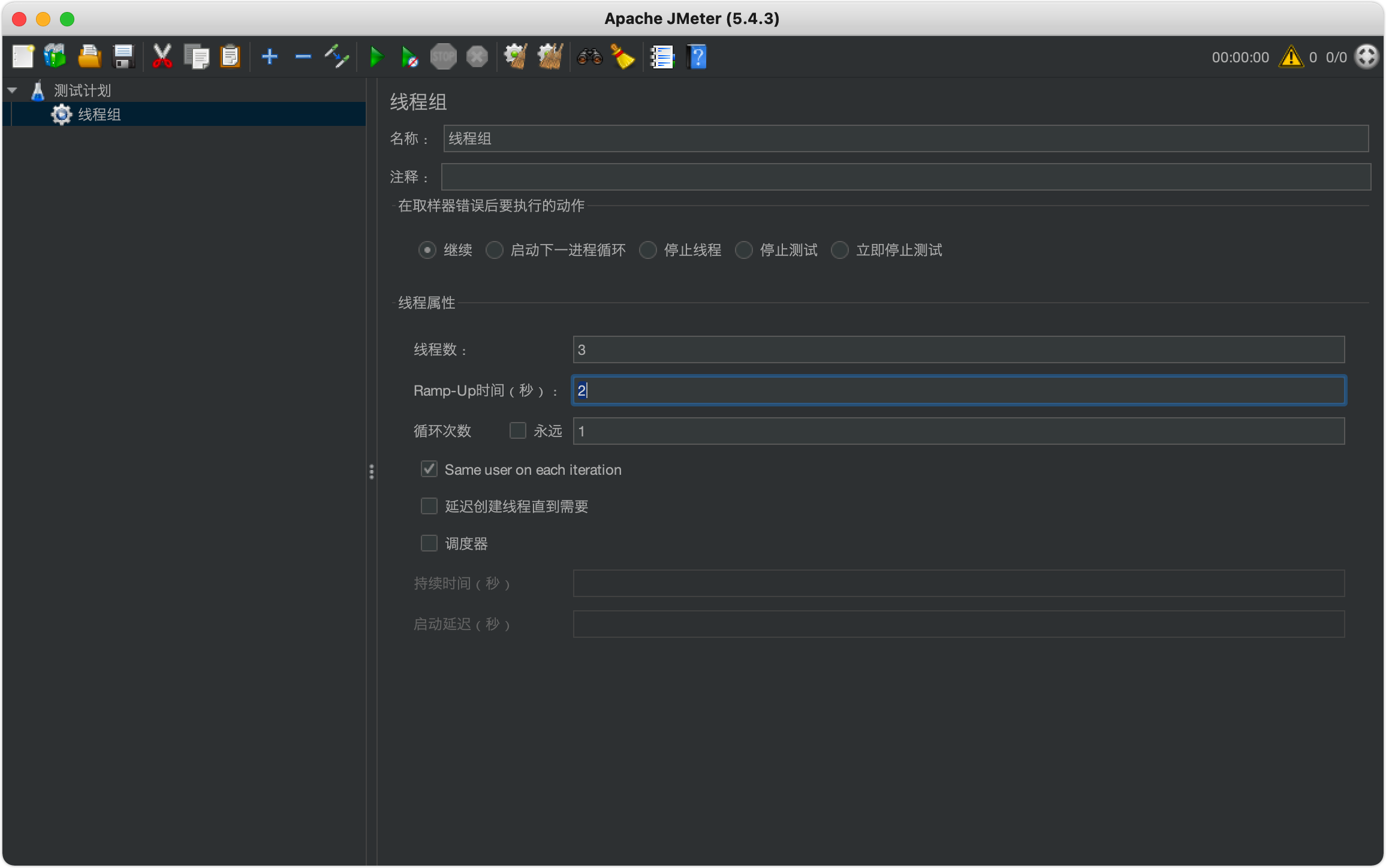This screenshot has width=1386, height=868.
Task: Enable the 永远 loop checkbox
Action: point(517,430)
